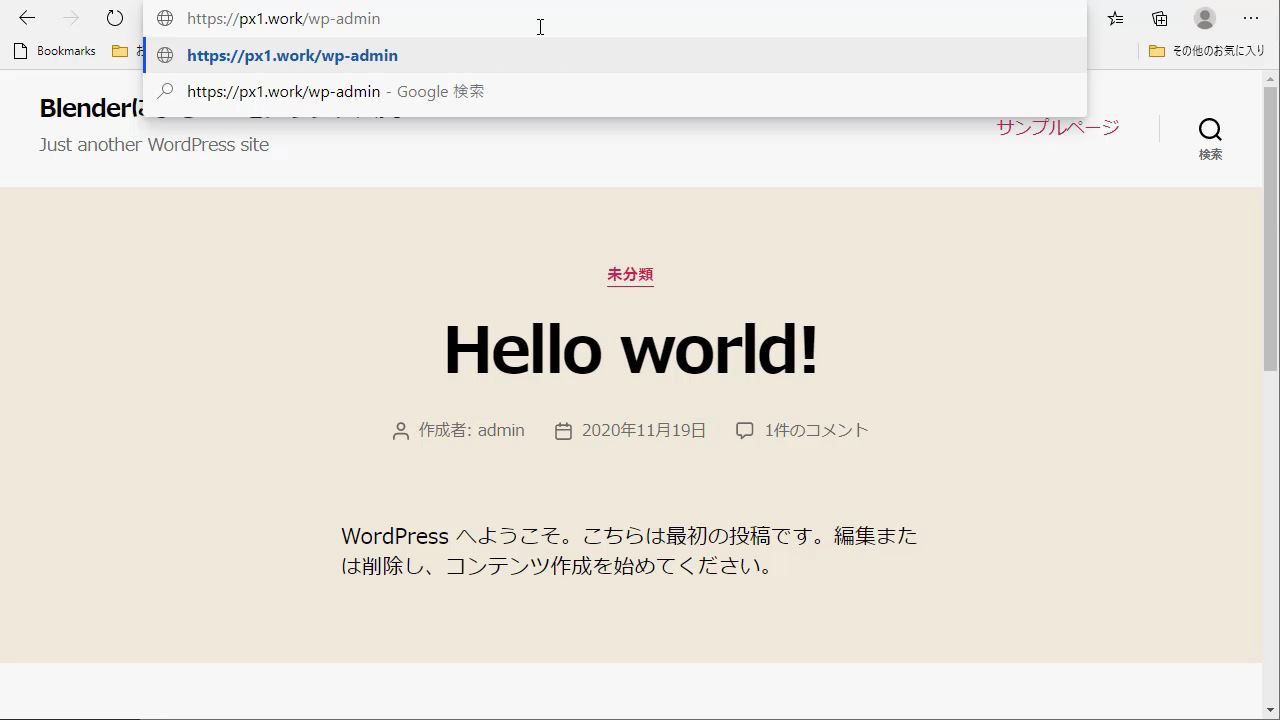Open the site search magnifier icon
This screenshot has width=1280, height=720.
click(x=1210, y=130)
